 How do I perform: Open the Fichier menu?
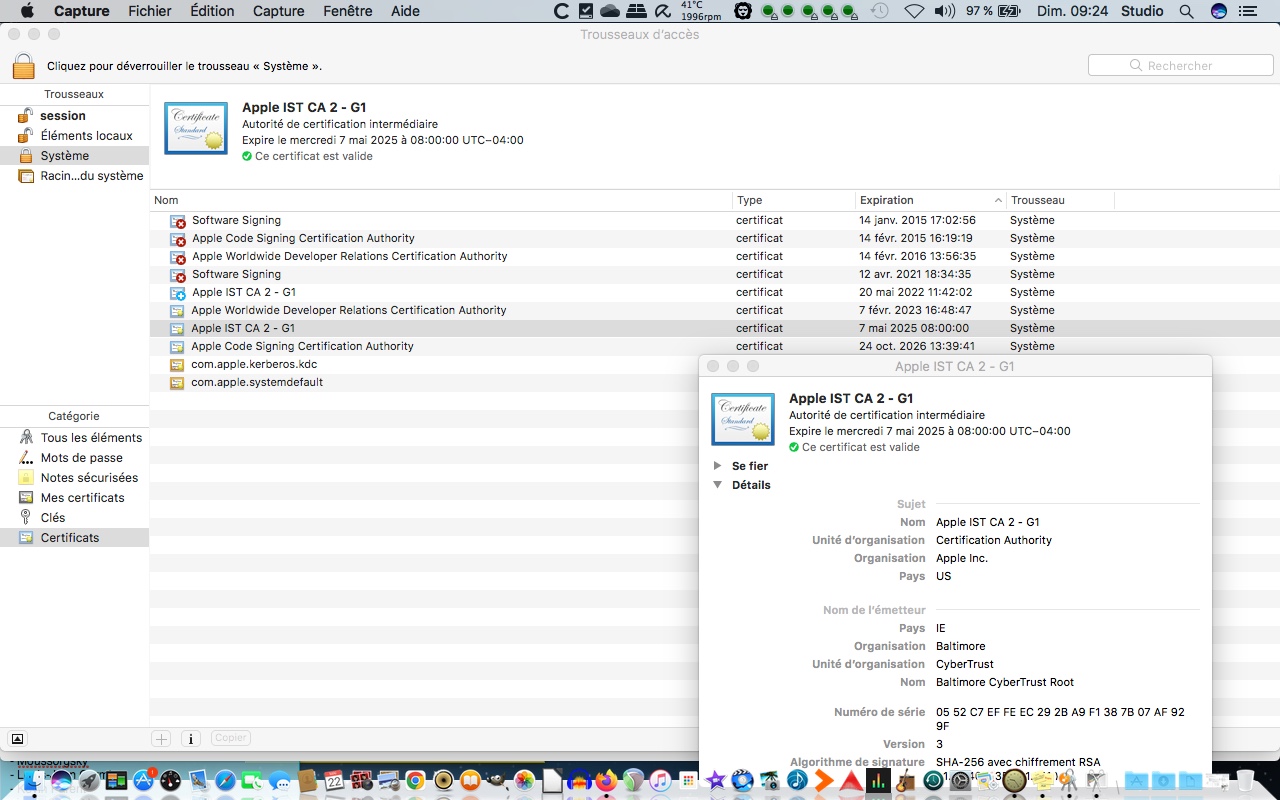[x=150, y=11]
